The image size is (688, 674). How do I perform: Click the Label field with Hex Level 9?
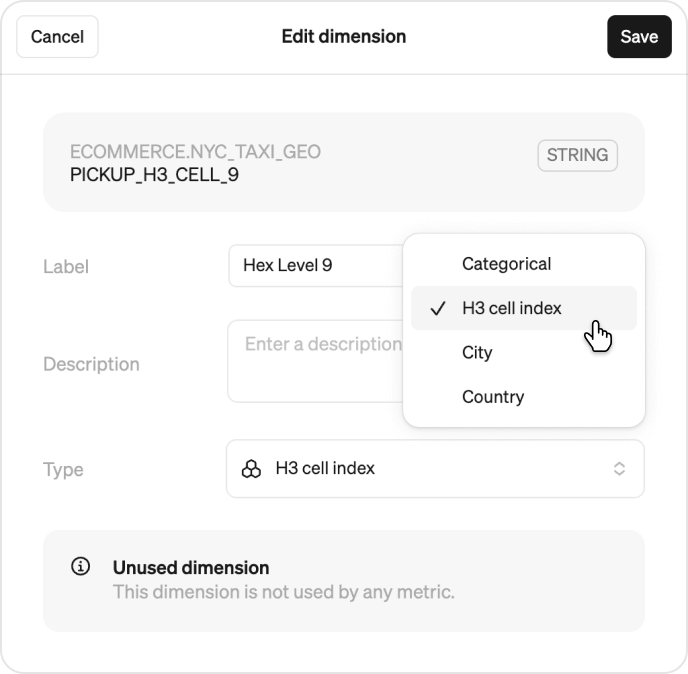316,265
